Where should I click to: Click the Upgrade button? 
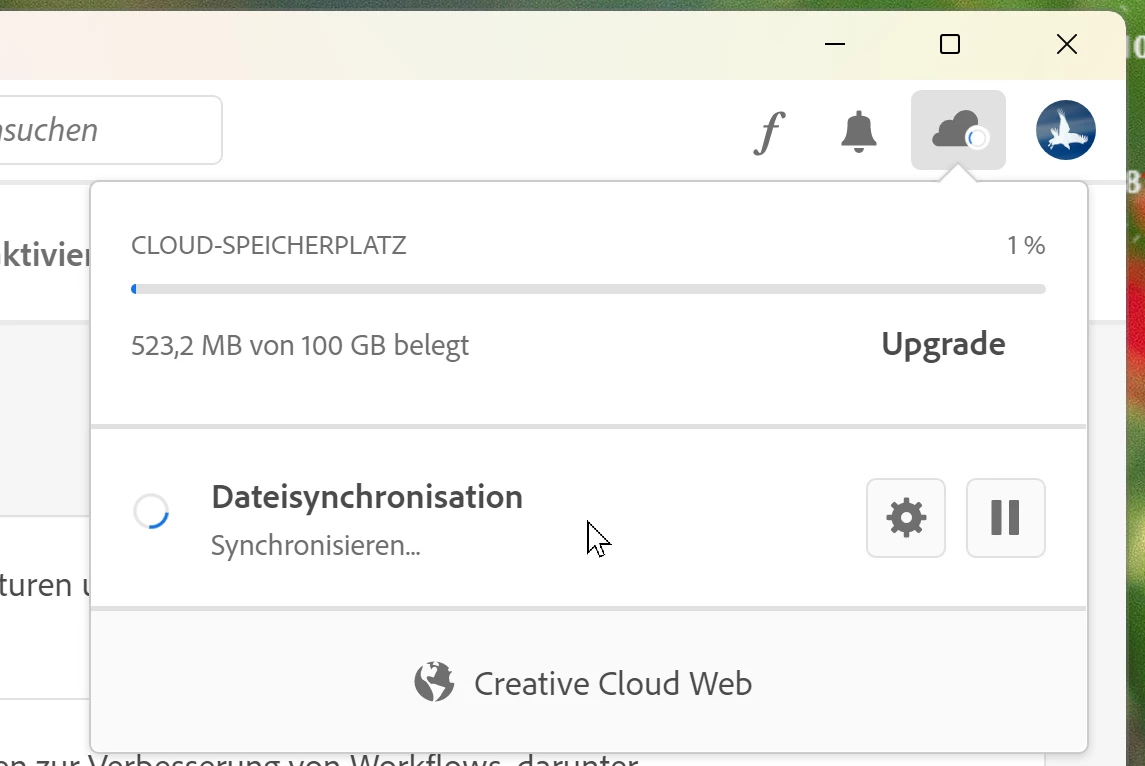pyautogui.click(x=943, y=344)
